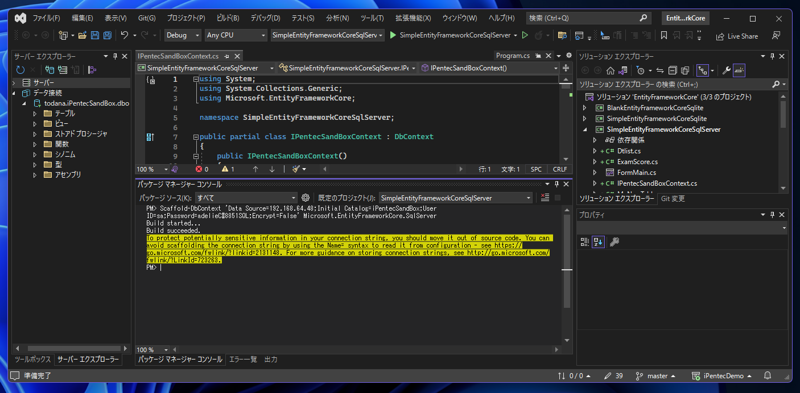Viewport: 800px width, 393px height.
Task: Toggle auto-hide pin of Properties panel
Action: tap(771, 215)
